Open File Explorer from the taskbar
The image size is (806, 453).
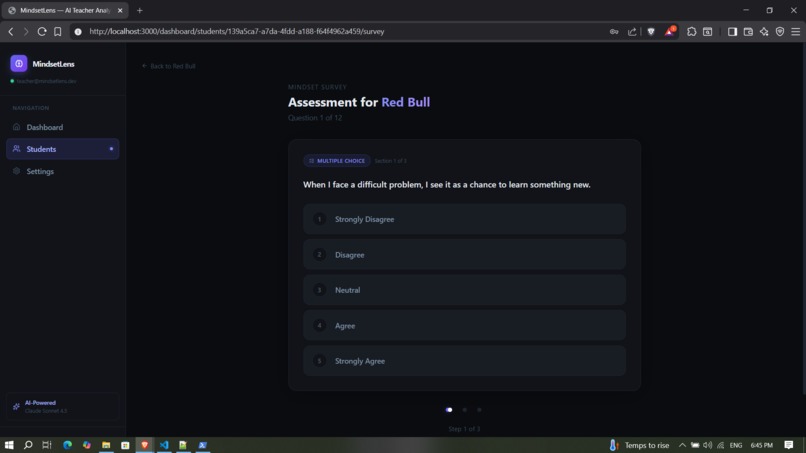(106, 445)
